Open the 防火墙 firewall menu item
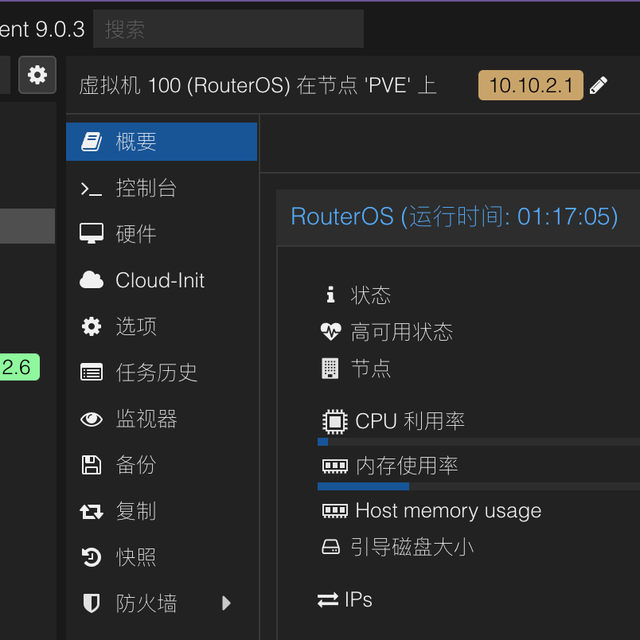This screenshot has width=640, height=640. click(x=161, y=603)
